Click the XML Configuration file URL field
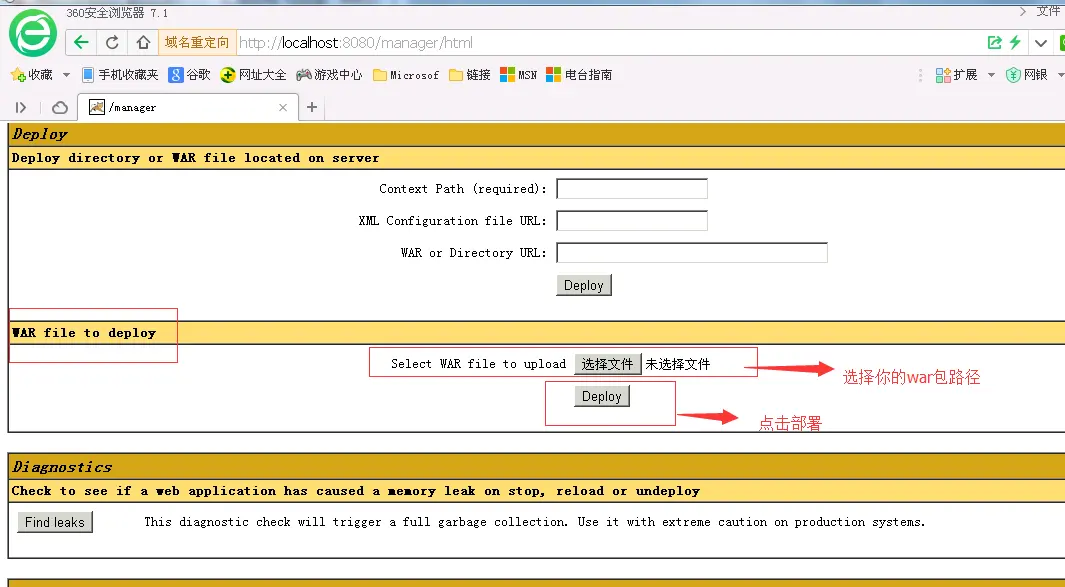 632,221
